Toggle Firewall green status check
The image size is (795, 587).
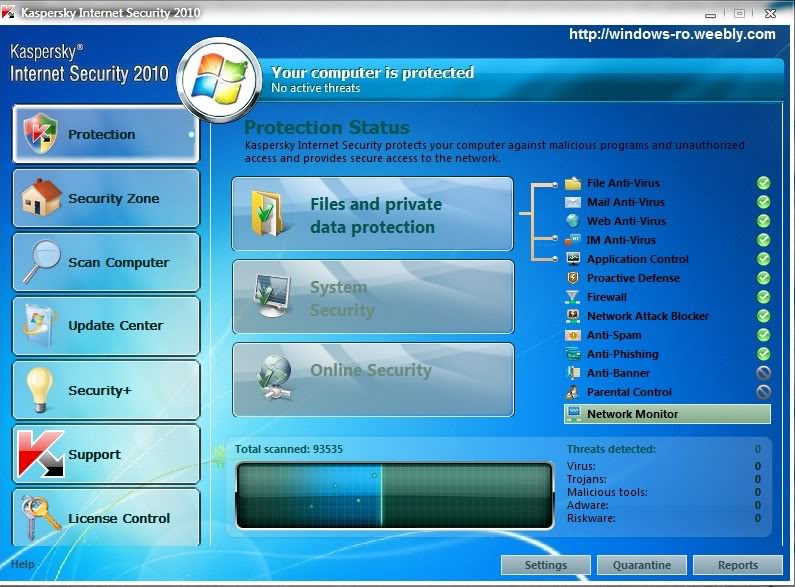coord(764,297)
